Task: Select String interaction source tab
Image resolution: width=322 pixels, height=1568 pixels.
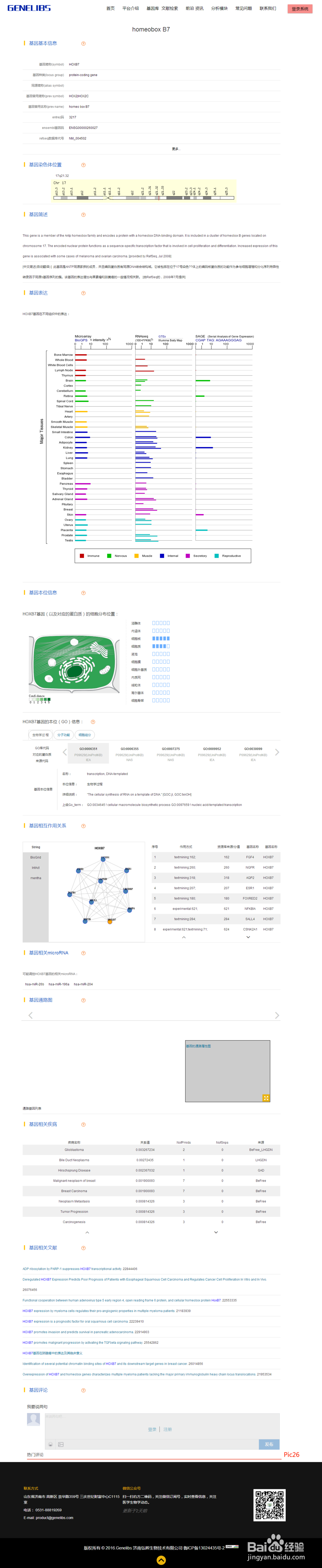Action: [36, 847]
